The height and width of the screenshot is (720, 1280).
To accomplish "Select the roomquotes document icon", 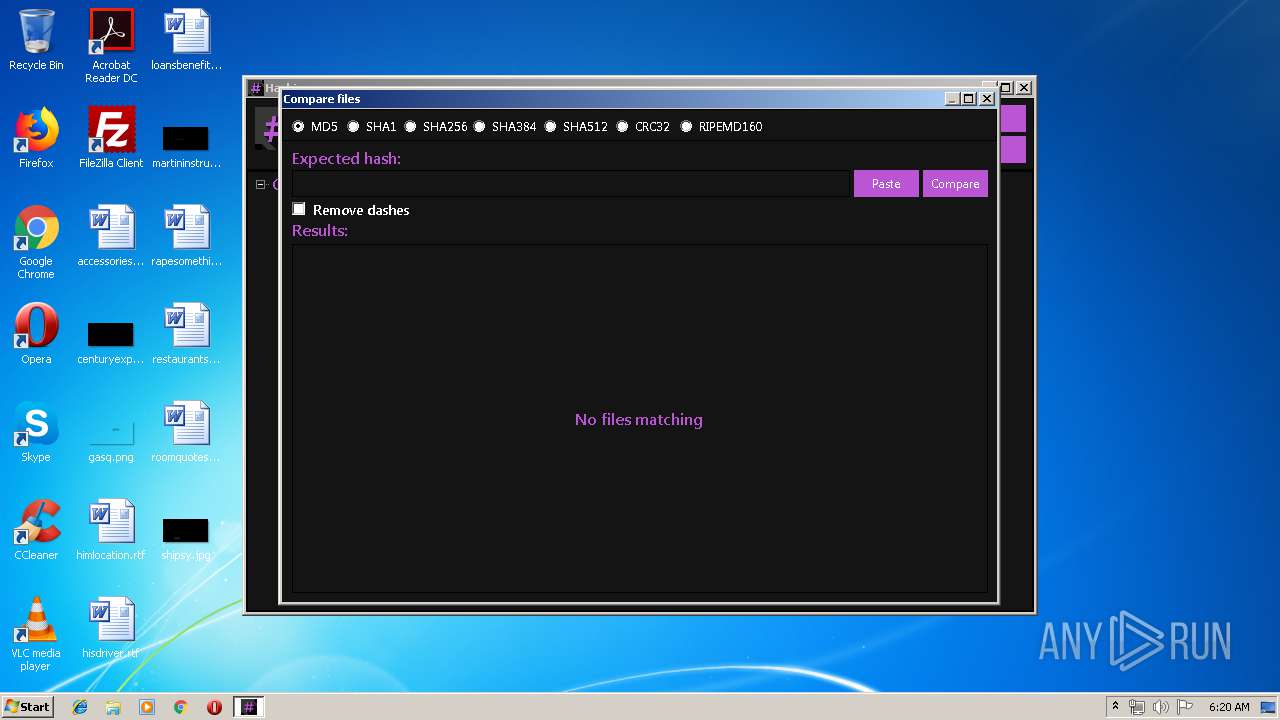I will (186, 432).
